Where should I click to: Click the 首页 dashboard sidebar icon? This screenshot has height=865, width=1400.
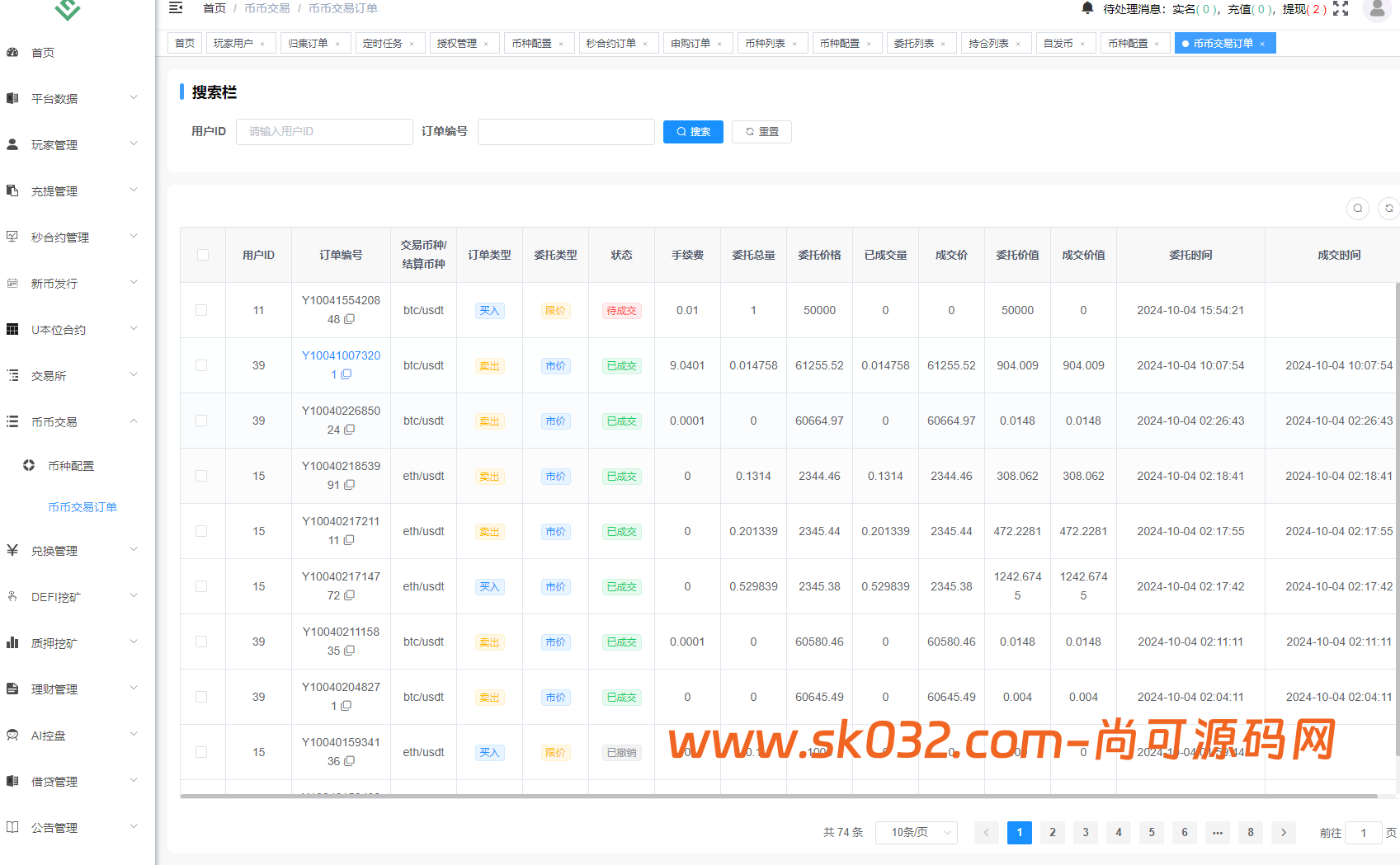[x=12, y=52]
